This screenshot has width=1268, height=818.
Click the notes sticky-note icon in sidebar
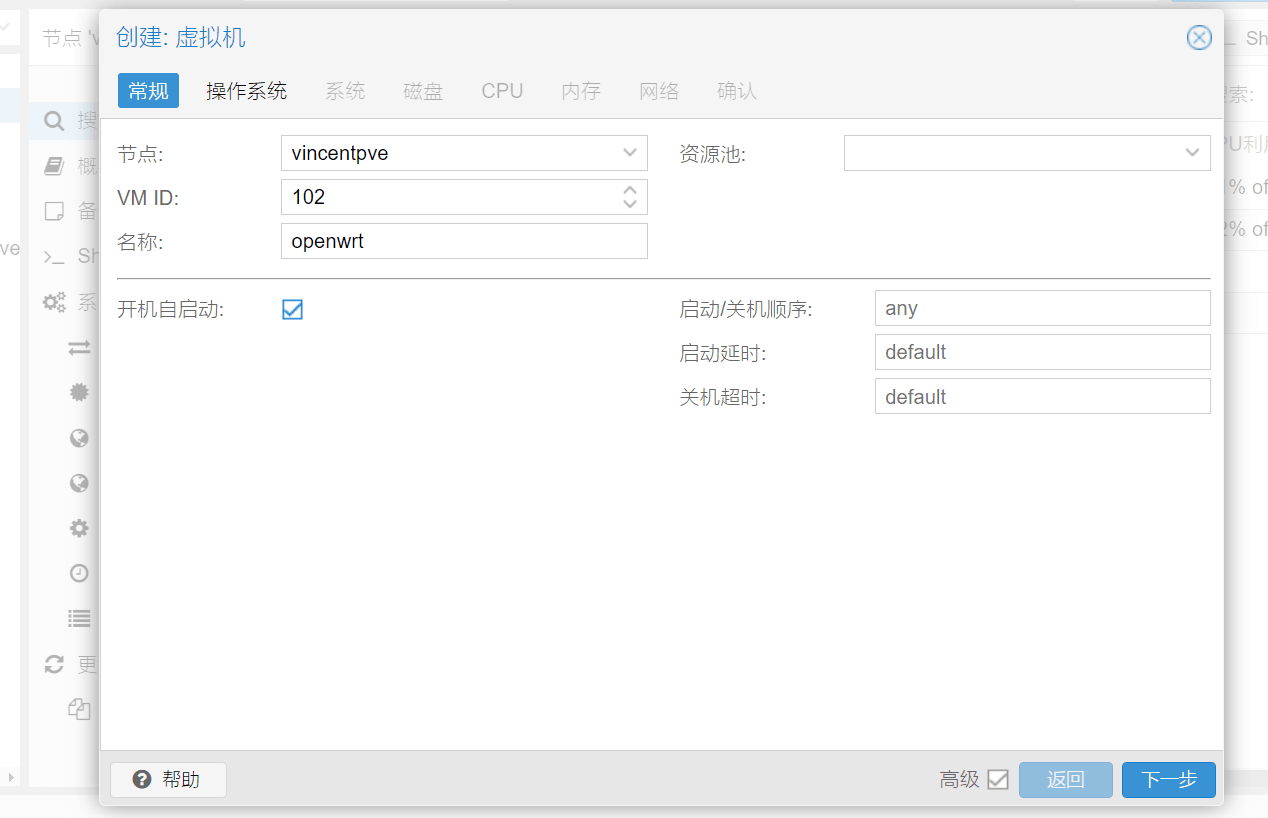[x=54, y=211]
